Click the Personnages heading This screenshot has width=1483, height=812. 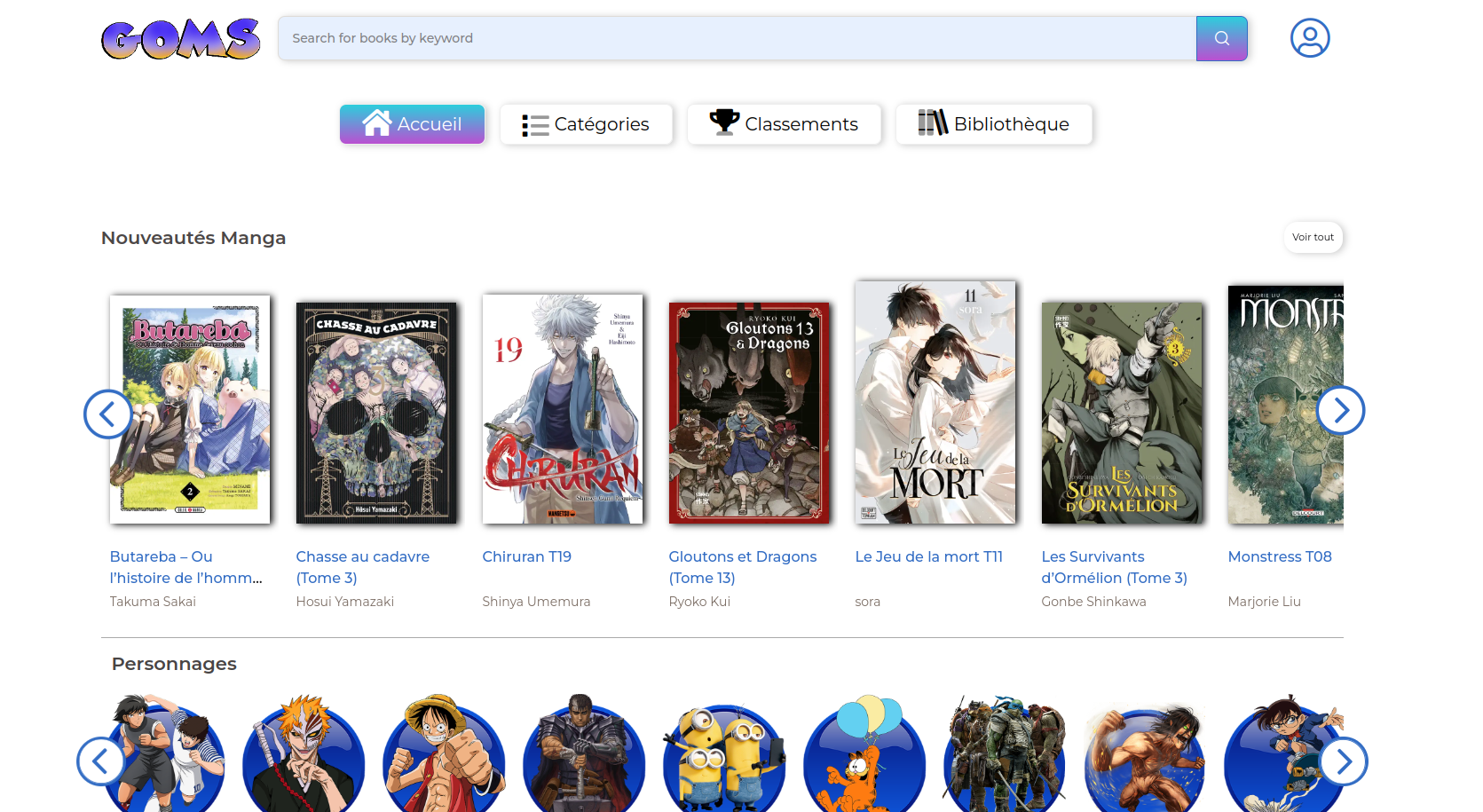pos(174,664)
